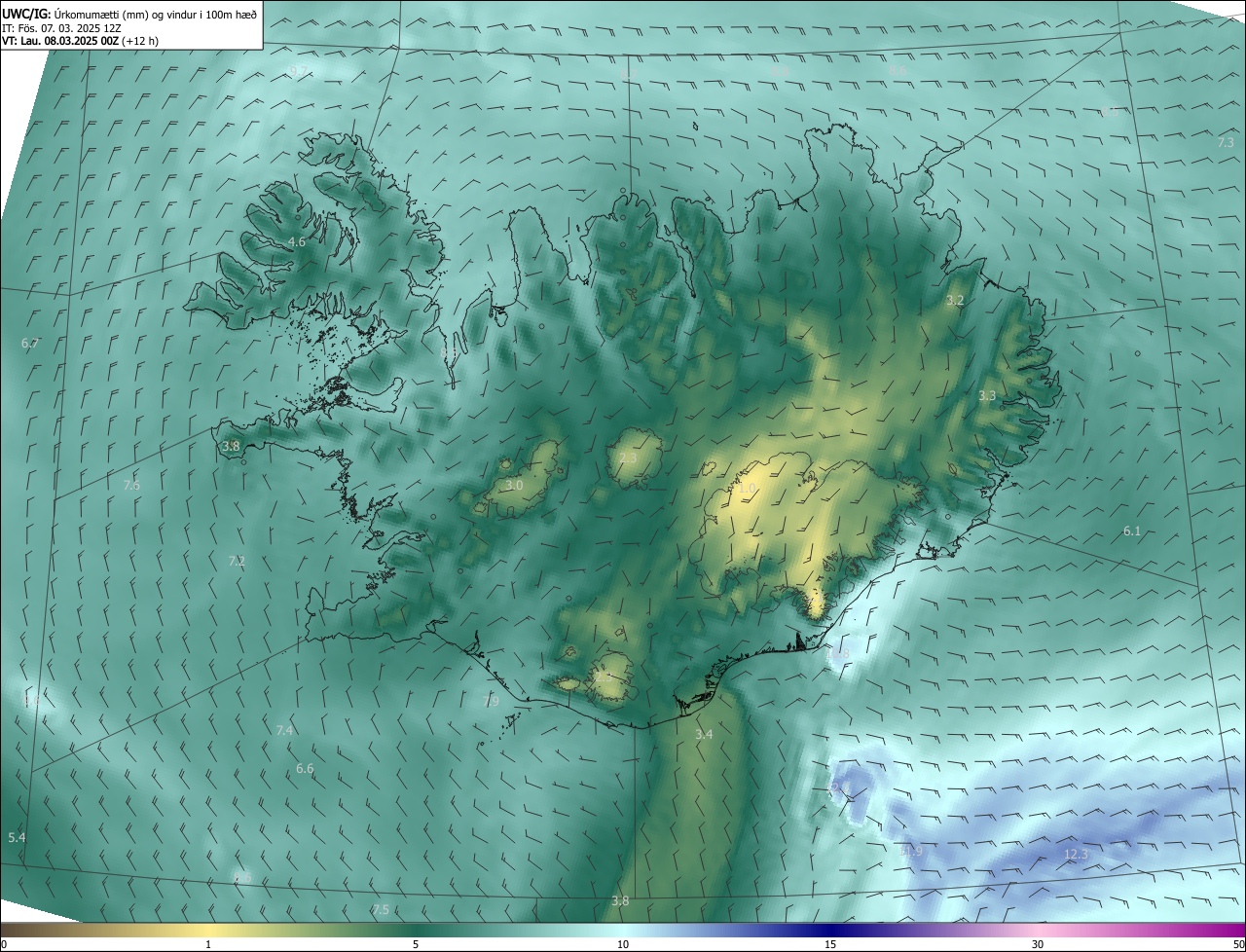
Task: Click the 6.7 value on the map
Action: (x=30, y=344)
